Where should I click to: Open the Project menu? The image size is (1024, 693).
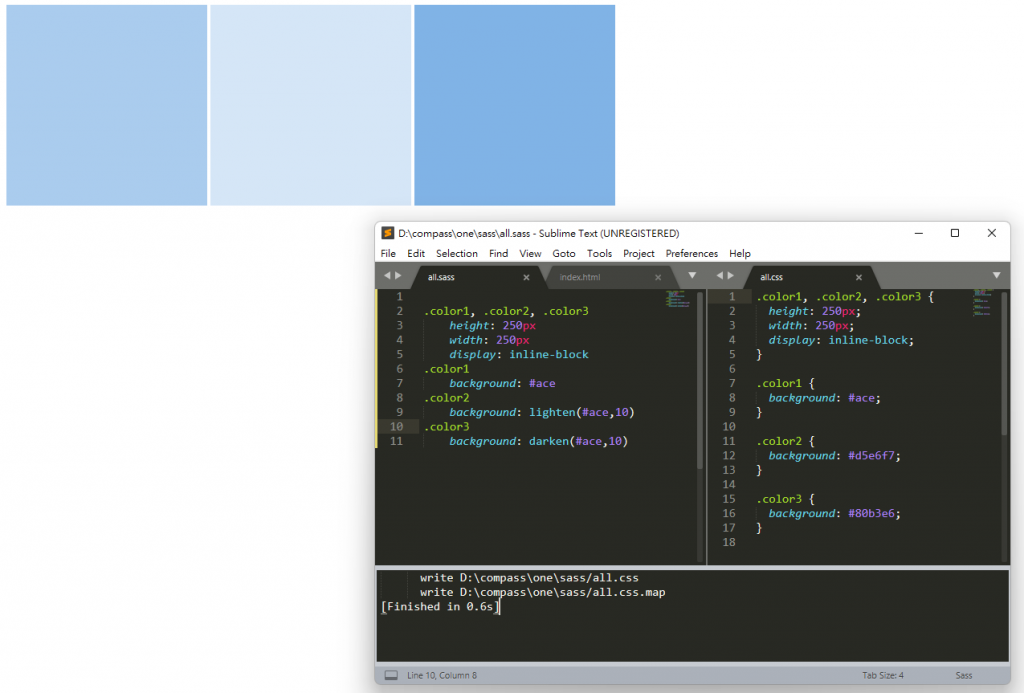(x=639, y=253)
